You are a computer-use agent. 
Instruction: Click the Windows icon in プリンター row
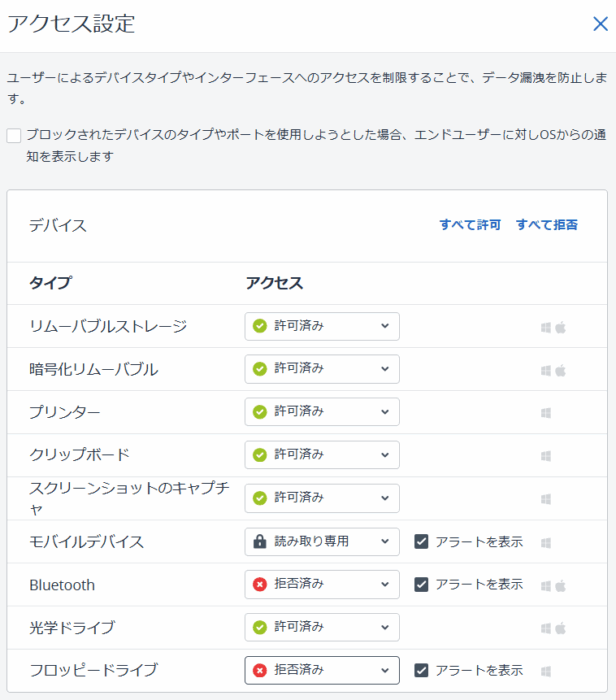pos(546,412)
